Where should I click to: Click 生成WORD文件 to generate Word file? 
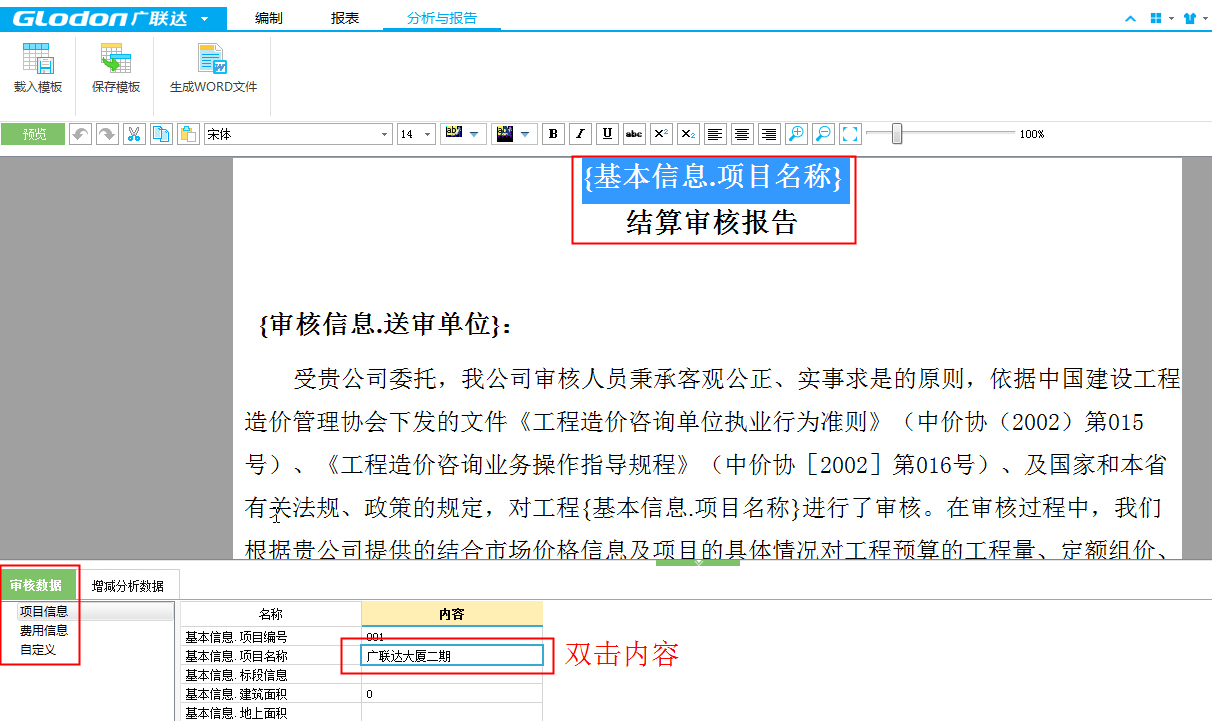click(213, 61)
